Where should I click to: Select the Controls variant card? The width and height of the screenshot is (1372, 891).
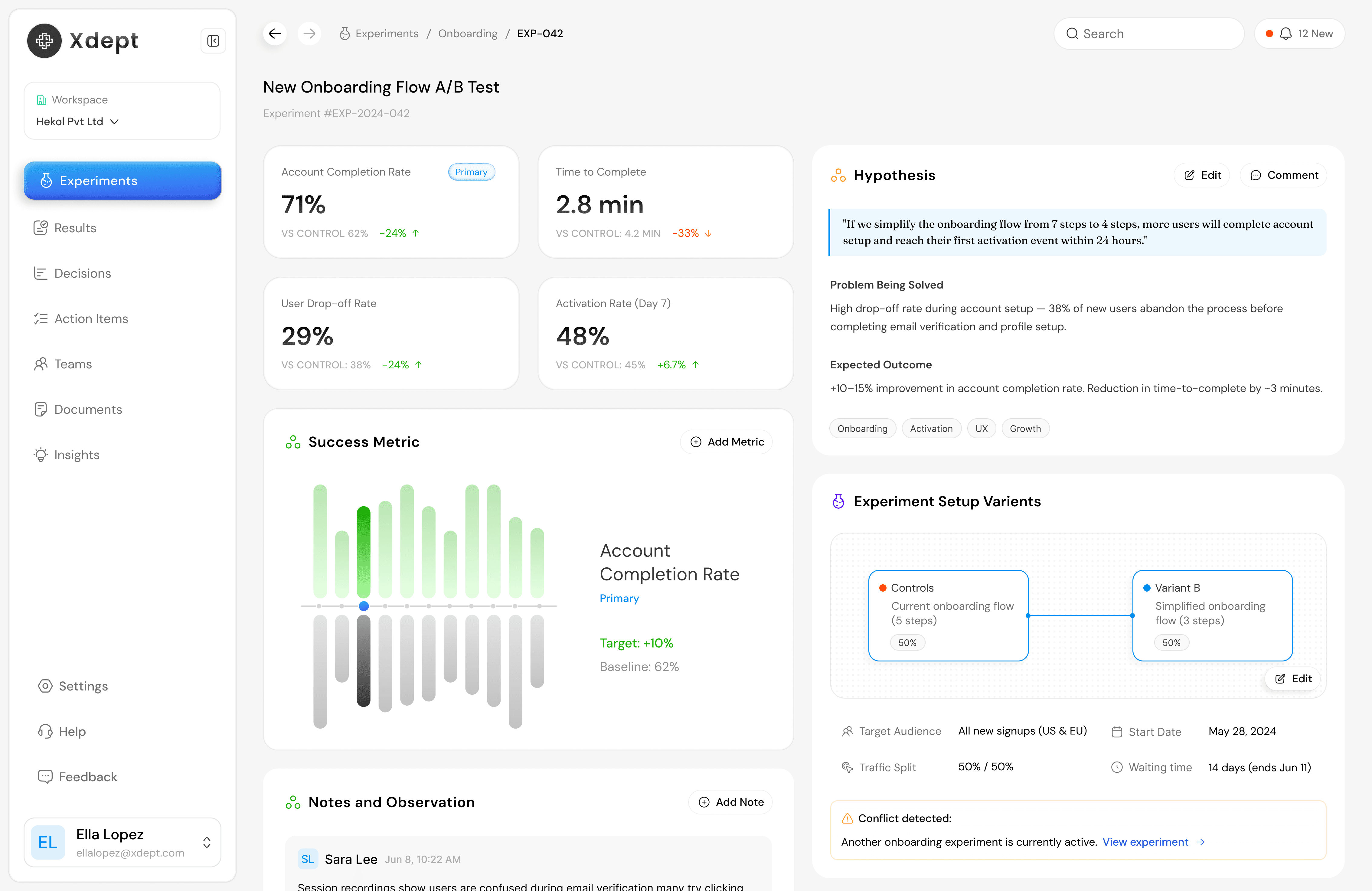pos(948,615)
